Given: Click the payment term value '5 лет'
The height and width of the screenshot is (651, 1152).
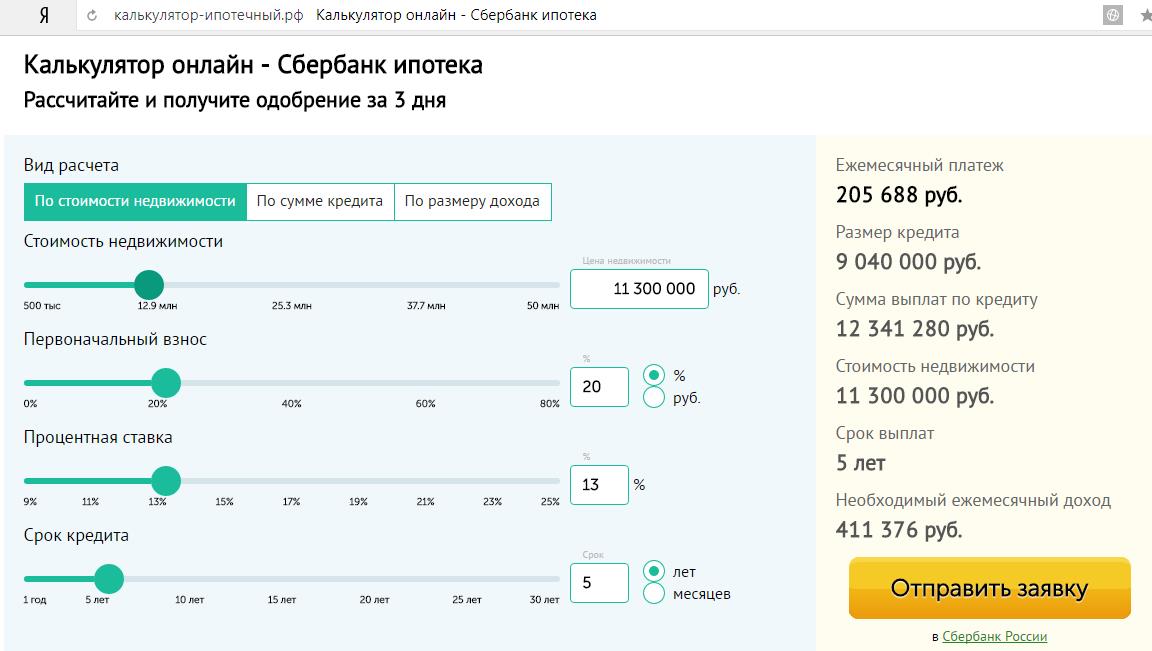Looking at the screenshot, I should [861, 463].
